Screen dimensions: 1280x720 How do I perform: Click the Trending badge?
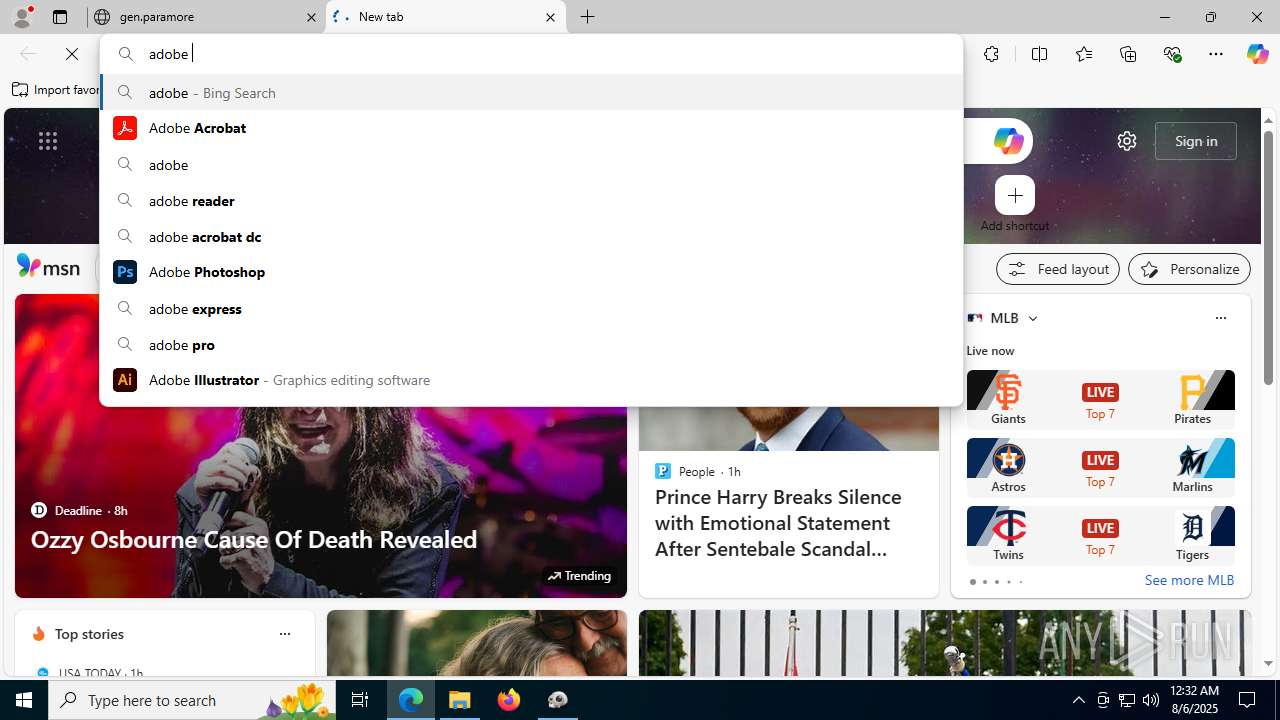tap(579, 576)
